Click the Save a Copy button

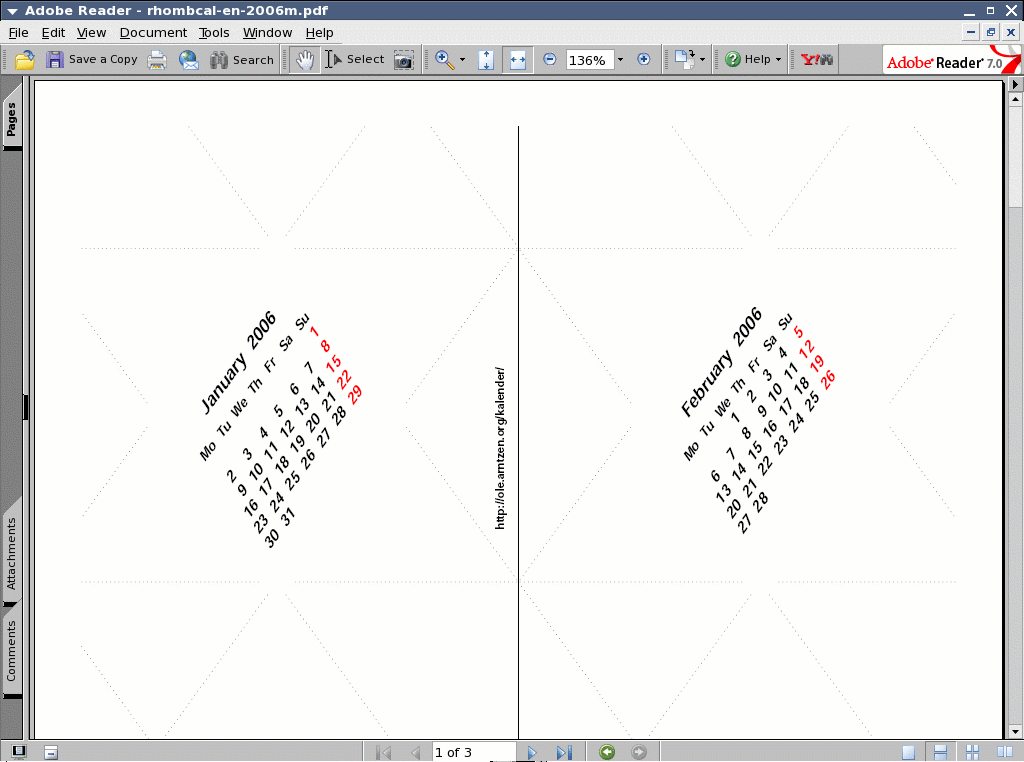tap(92, 60)
